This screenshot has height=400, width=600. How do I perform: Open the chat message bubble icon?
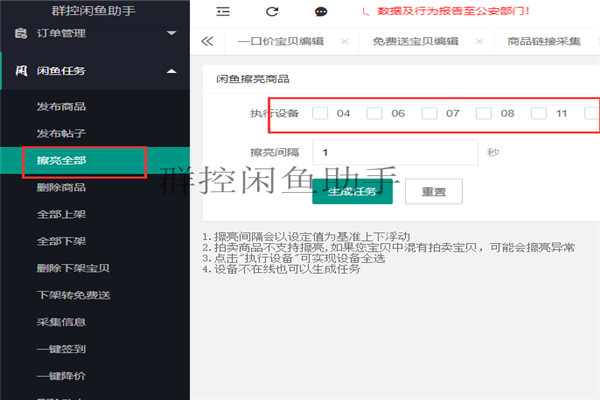point(321,12)
